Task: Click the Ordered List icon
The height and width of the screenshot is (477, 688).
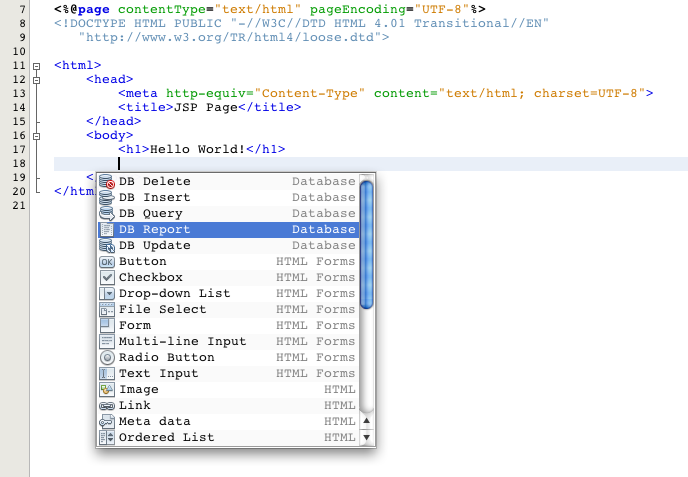Action: coord(107,438)
